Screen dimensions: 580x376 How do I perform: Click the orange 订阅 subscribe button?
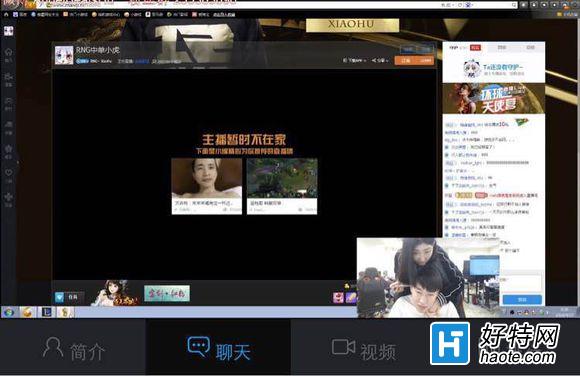[414, 60]
